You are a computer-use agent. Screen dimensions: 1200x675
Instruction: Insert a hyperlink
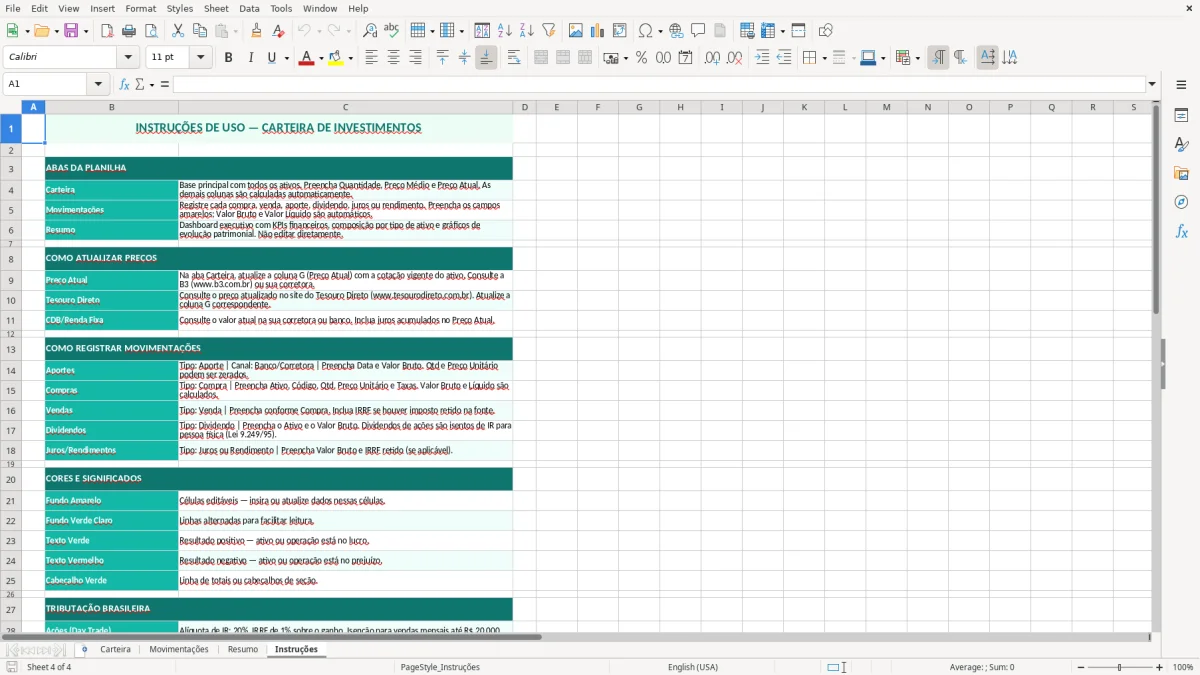tap(676, 31)
